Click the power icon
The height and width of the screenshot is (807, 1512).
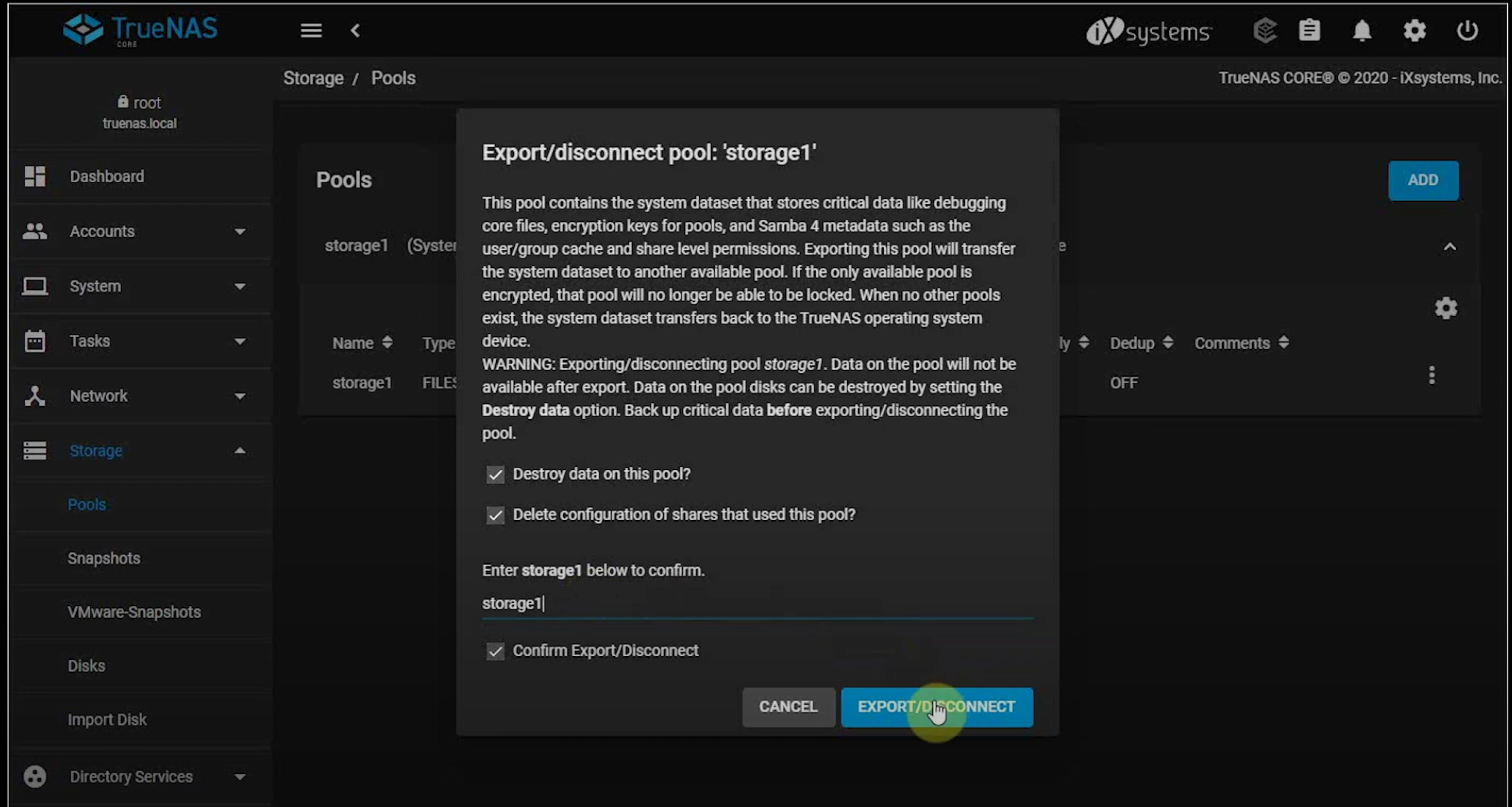click(x=1467, y=31)
